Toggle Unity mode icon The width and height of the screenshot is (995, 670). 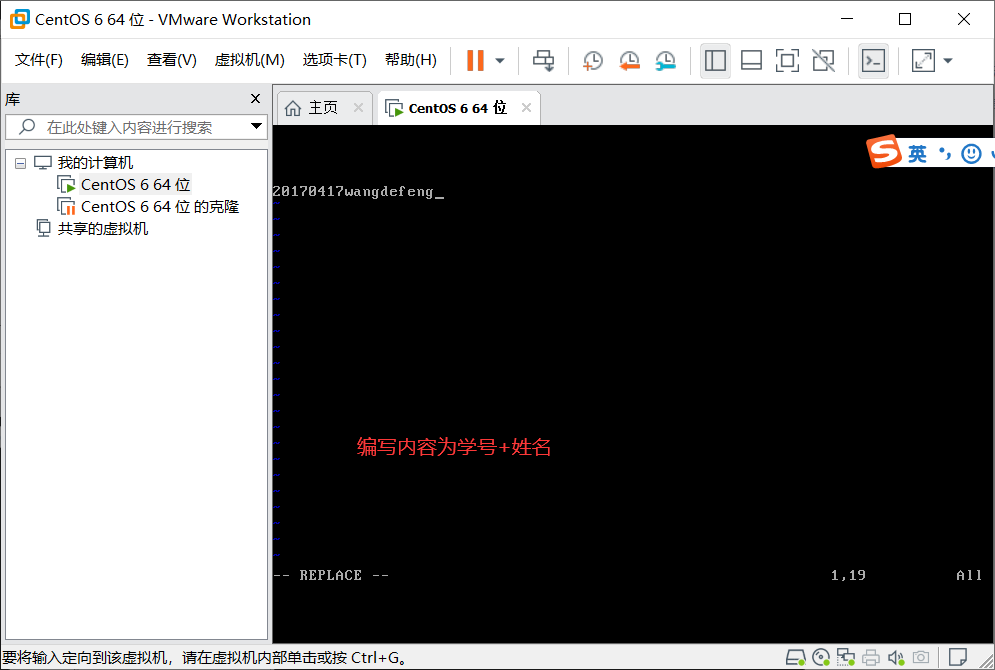tap(824, 61)
